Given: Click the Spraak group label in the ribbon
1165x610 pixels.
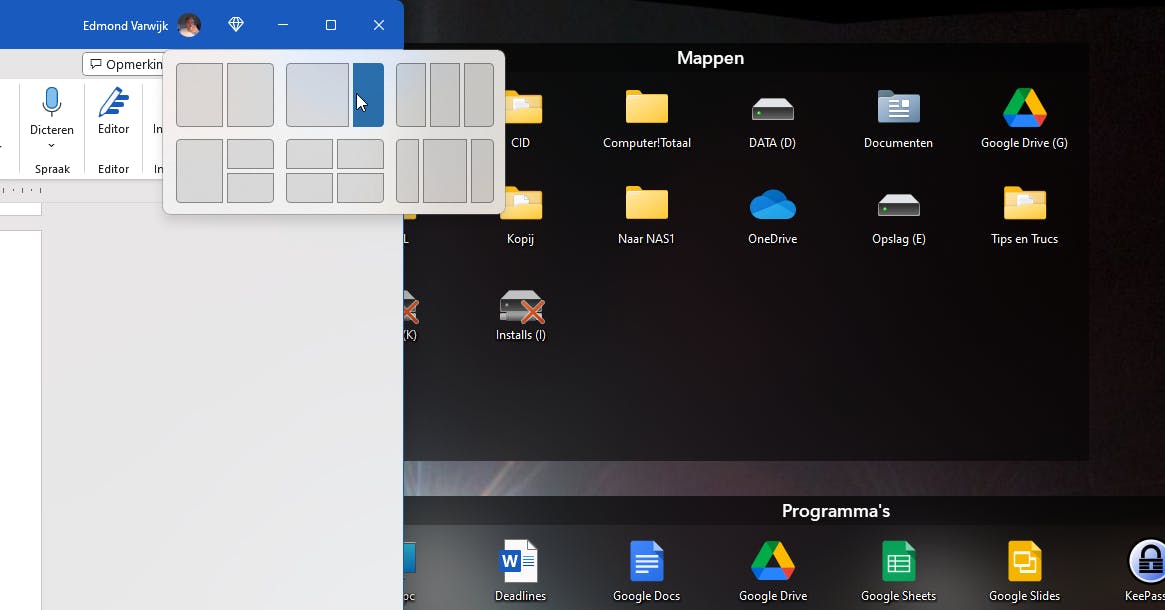Looking at the screenshot, I should (52, 169).
